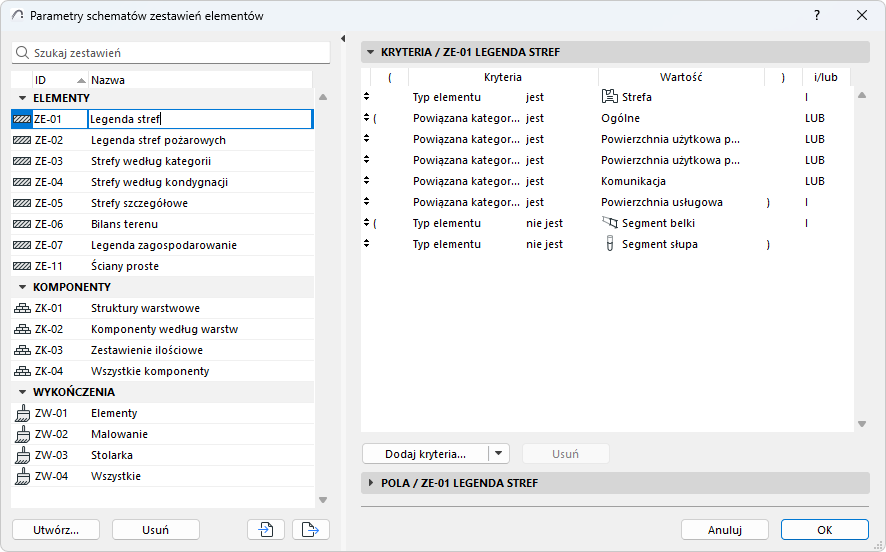Click the move handle of the Komunikacja criterion row
886x552 pixels.
366,181
